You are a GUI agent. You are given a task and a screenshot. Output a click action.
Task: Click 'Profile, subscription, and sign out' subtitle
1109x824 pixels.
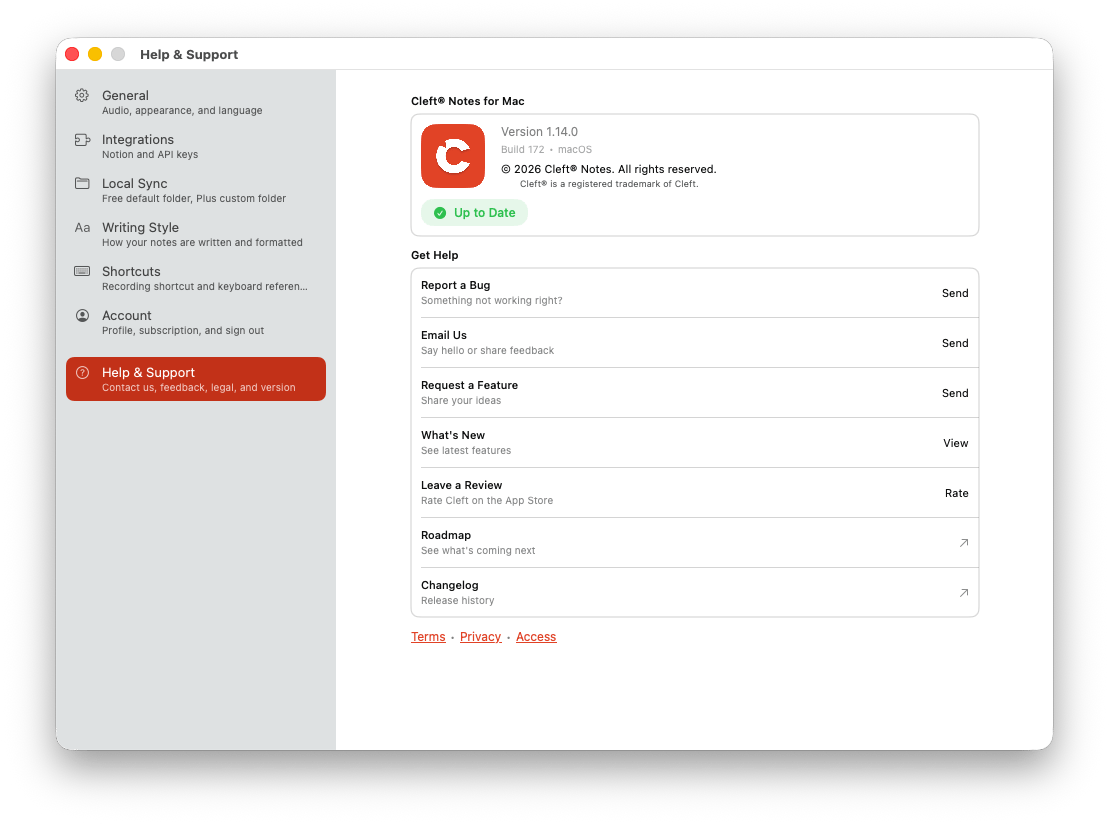[x=182, y=330]
